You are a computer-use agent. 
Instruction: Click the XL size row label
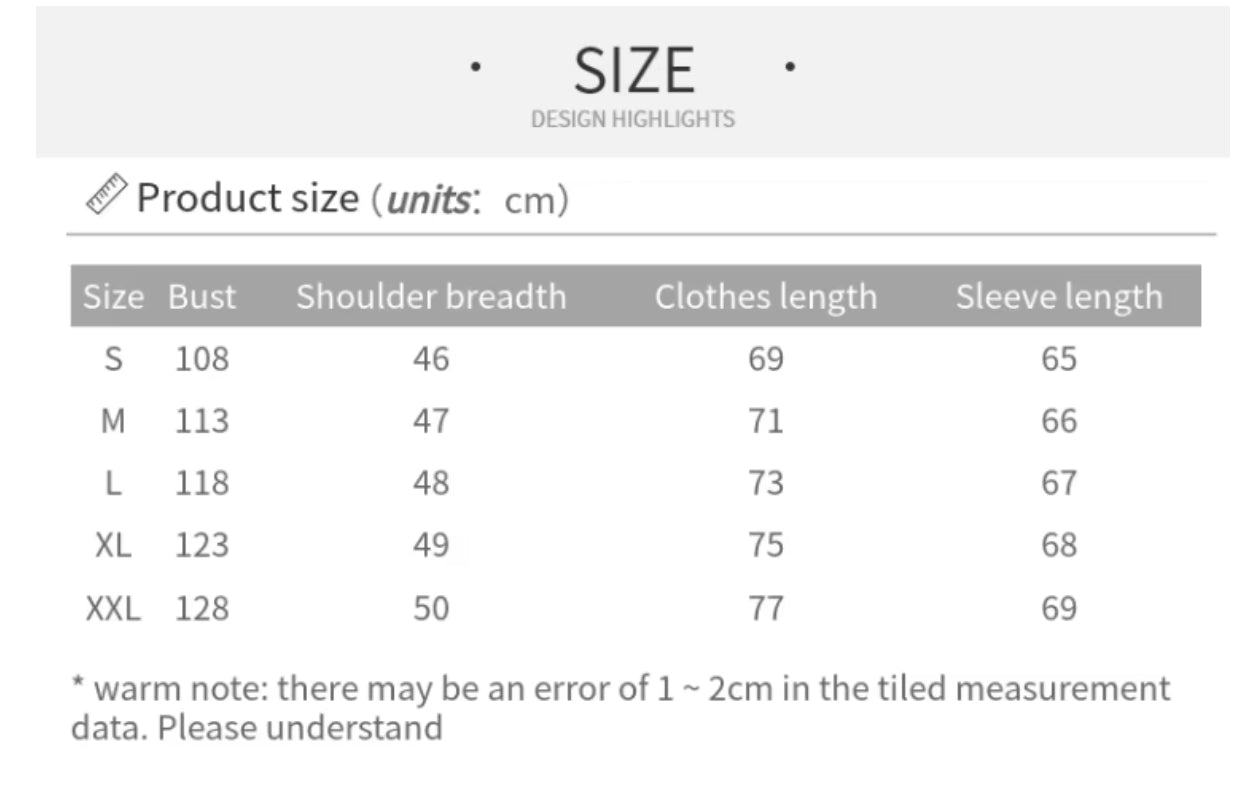pos(114,545)
